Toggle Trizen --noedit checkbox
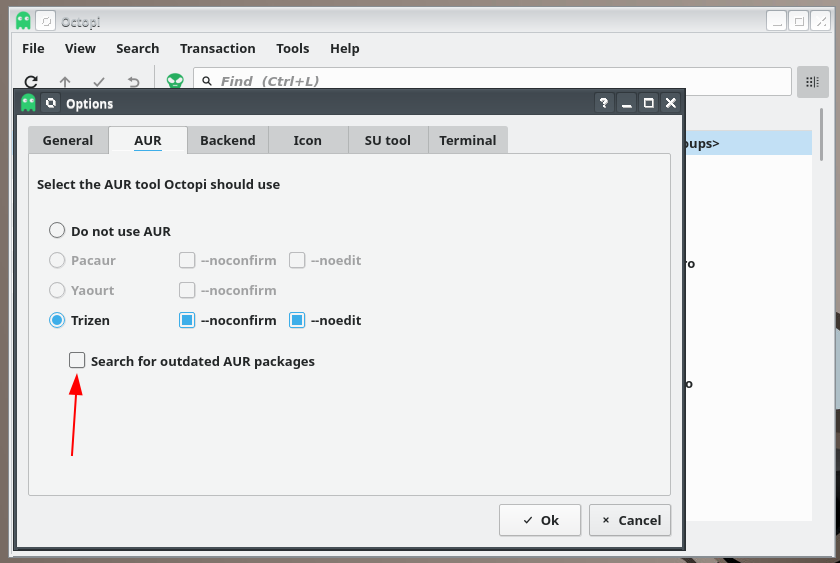The width and height of the screenshot is (840, 563). [x=297, y=320]
